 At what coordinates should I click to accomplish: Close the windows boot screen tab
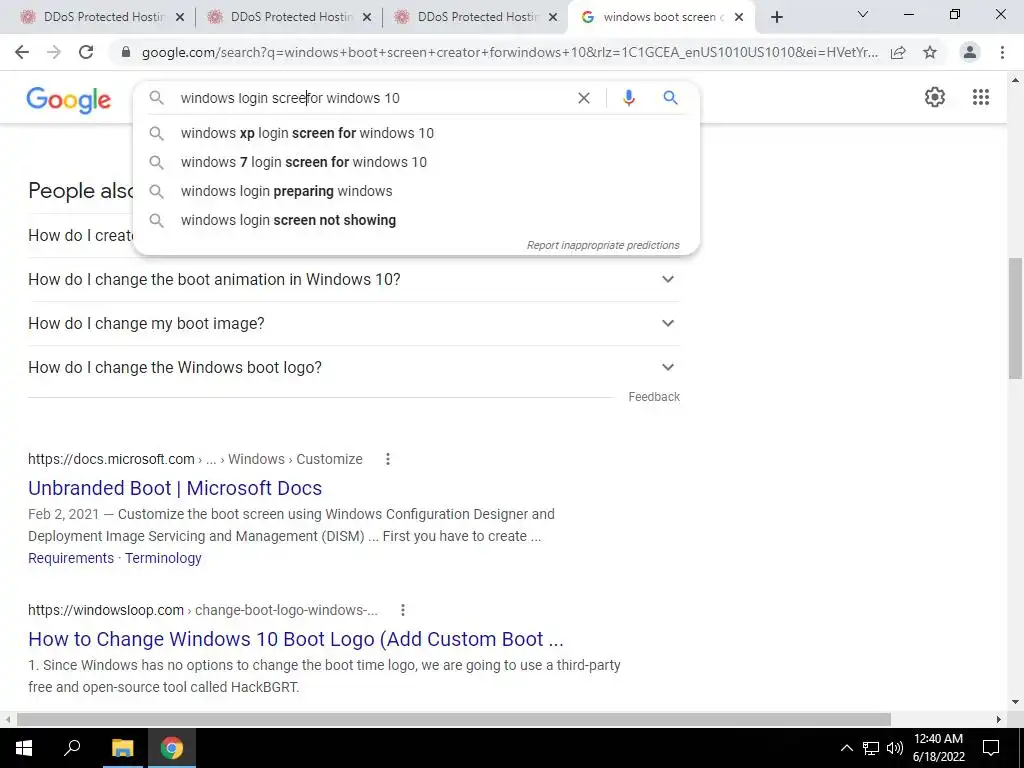pos(739,18)
